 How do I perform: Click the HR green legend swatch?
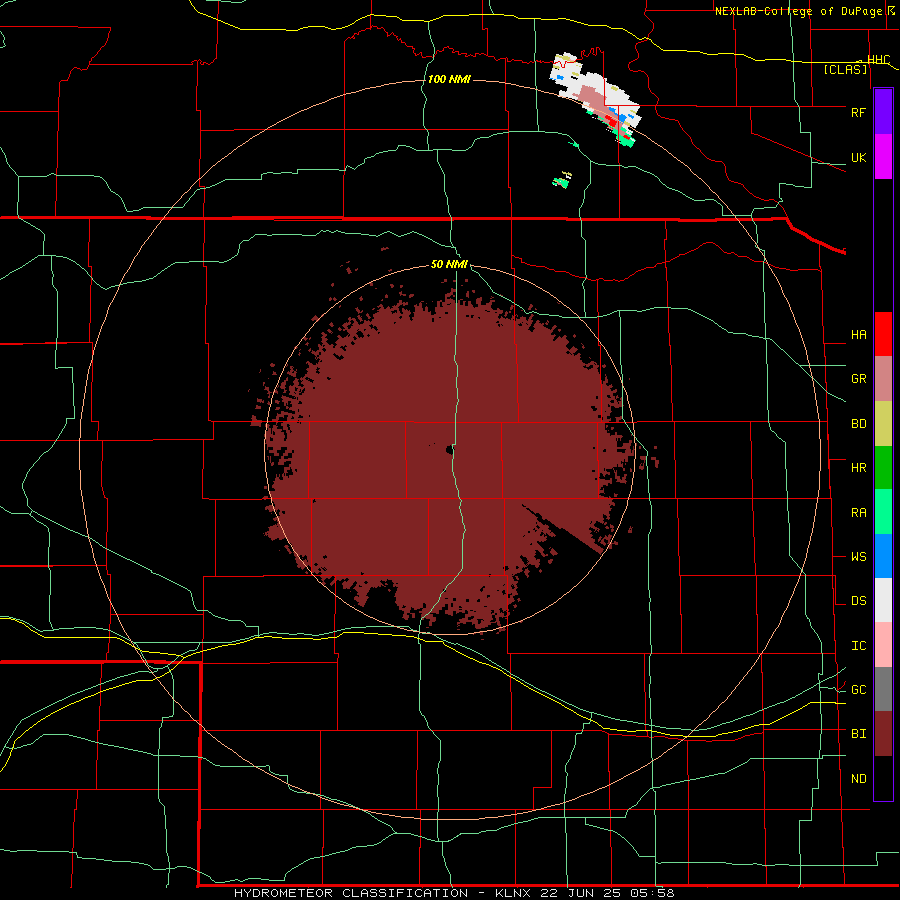tap(883, 467)
